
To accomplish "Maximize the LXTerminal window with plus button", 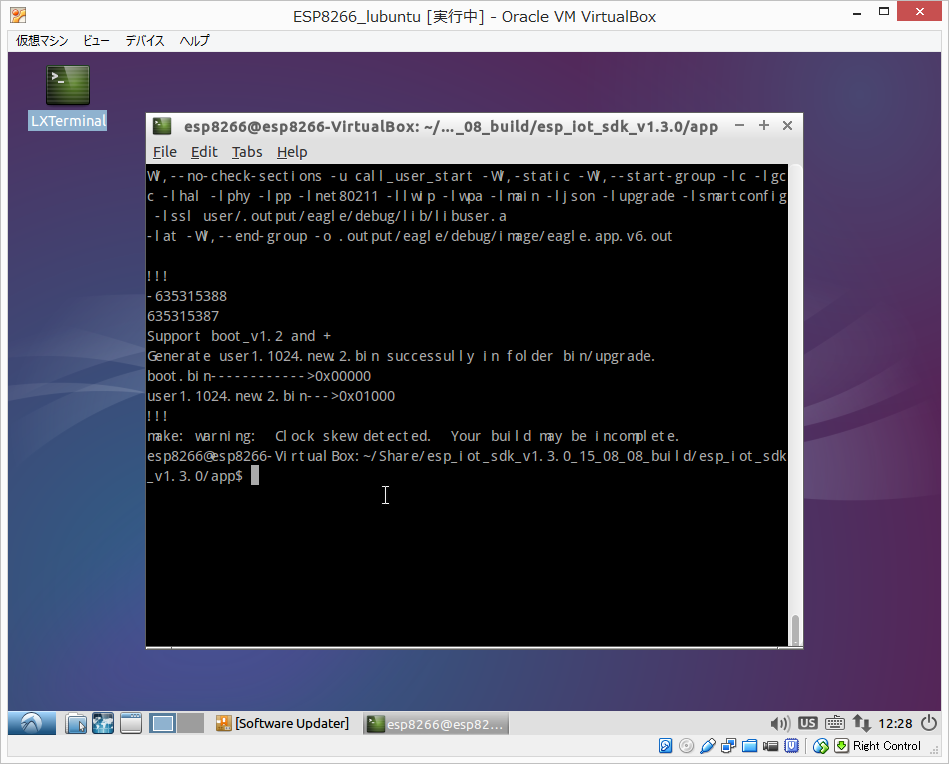I will pos(764,125).
